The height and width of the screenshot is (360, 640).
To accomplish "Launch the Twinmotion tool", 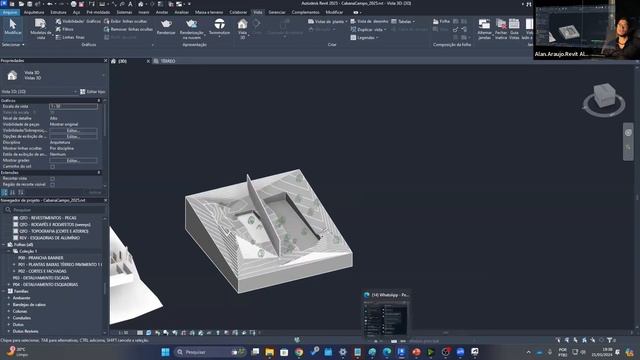I will 220,27.
